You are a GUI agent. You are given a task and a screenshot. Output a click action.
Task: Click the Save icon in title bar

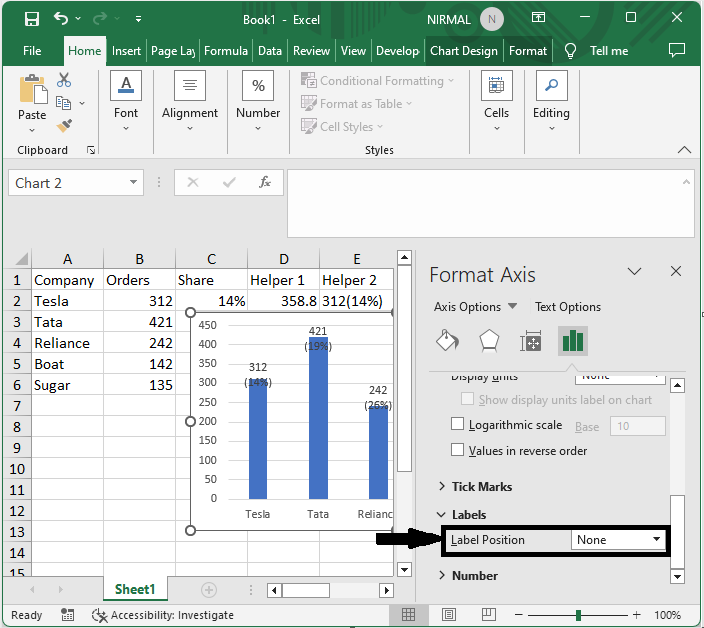tap(32, 19)
